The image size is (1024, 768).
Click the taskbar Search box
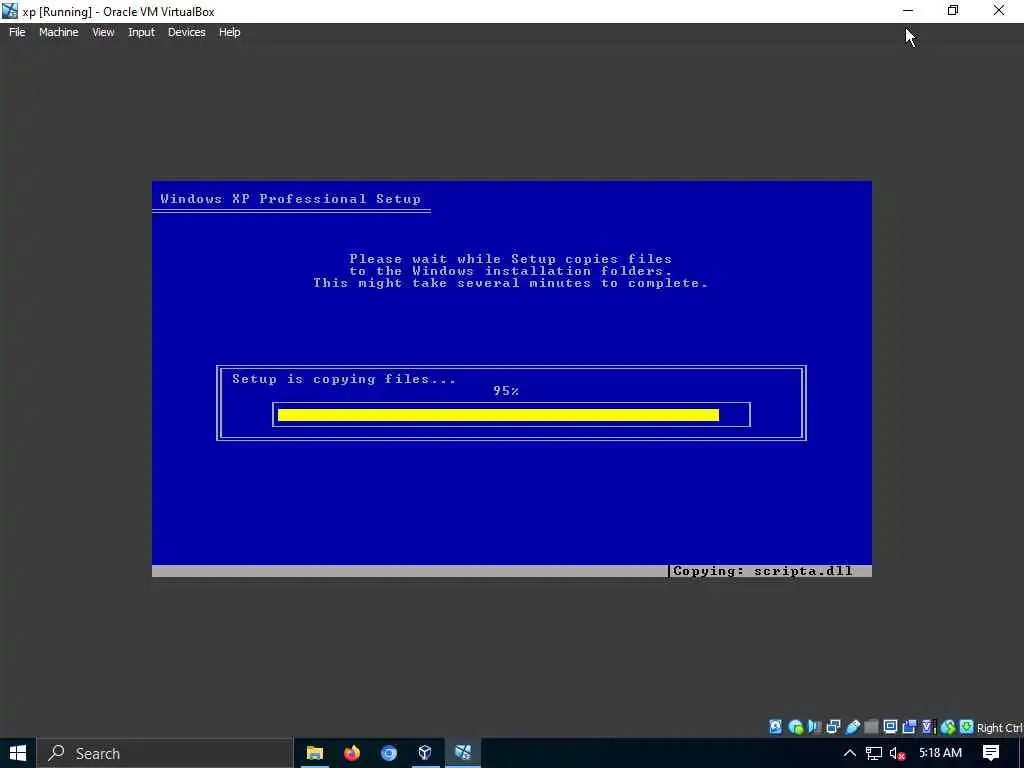pyautogui.click(x=165, y=753)
